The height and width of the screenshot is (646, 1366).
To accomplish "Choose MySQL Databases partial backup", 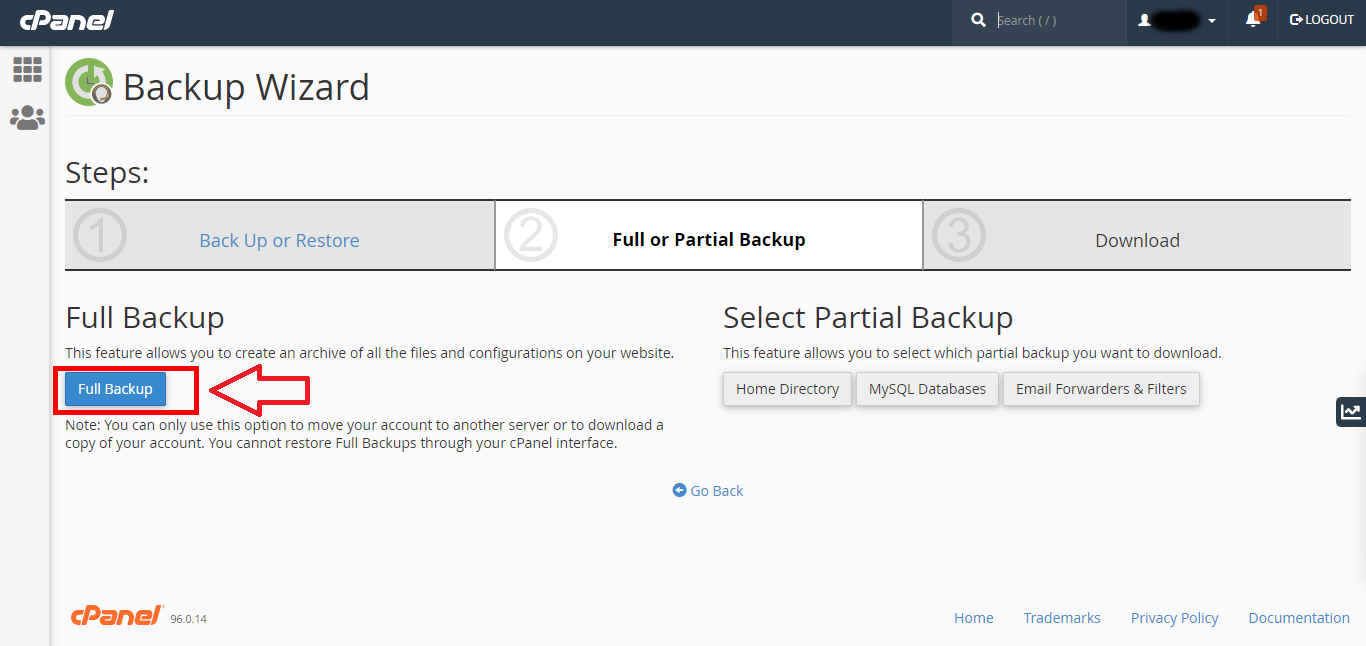I will click(927, 389).
